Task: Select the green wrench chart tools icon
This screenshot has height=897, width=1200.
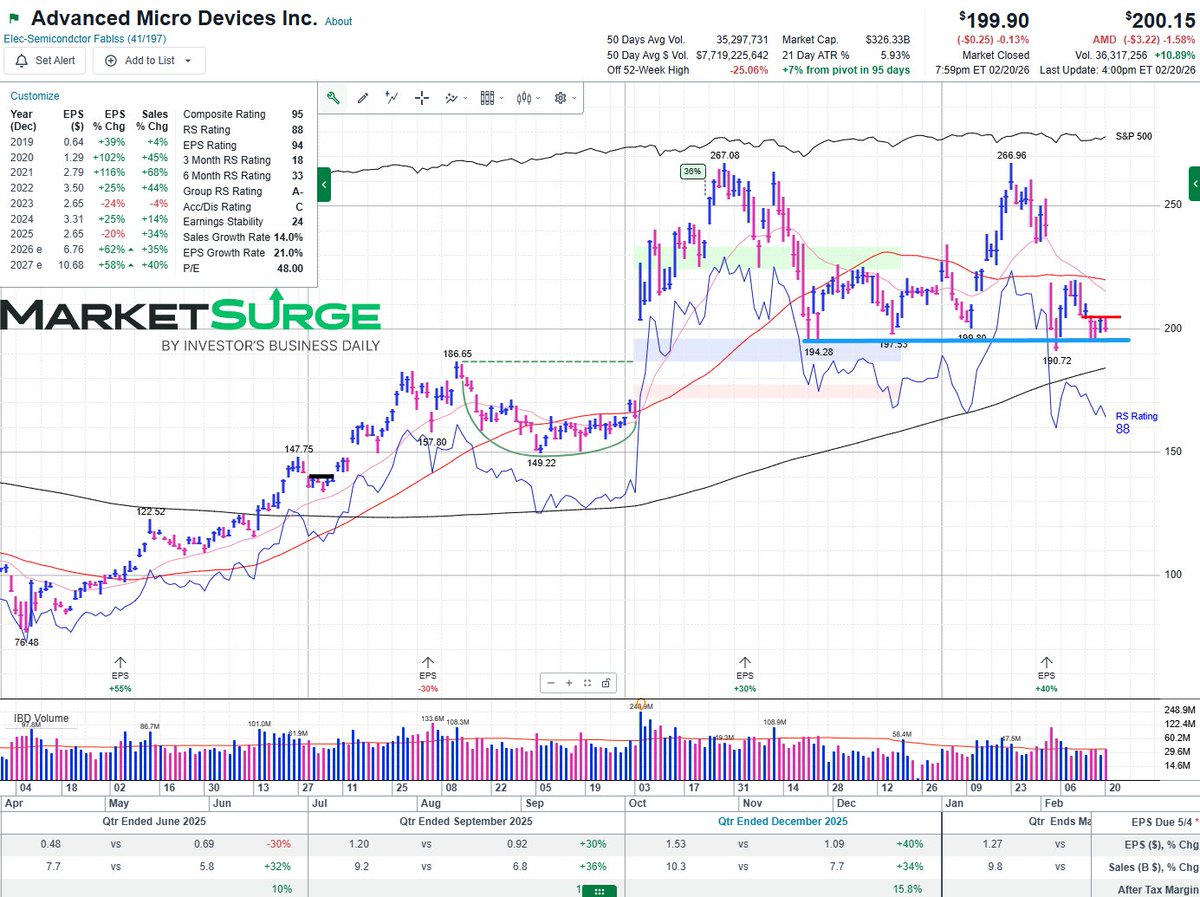Action: pyautogui.click(x=333, y=98)
